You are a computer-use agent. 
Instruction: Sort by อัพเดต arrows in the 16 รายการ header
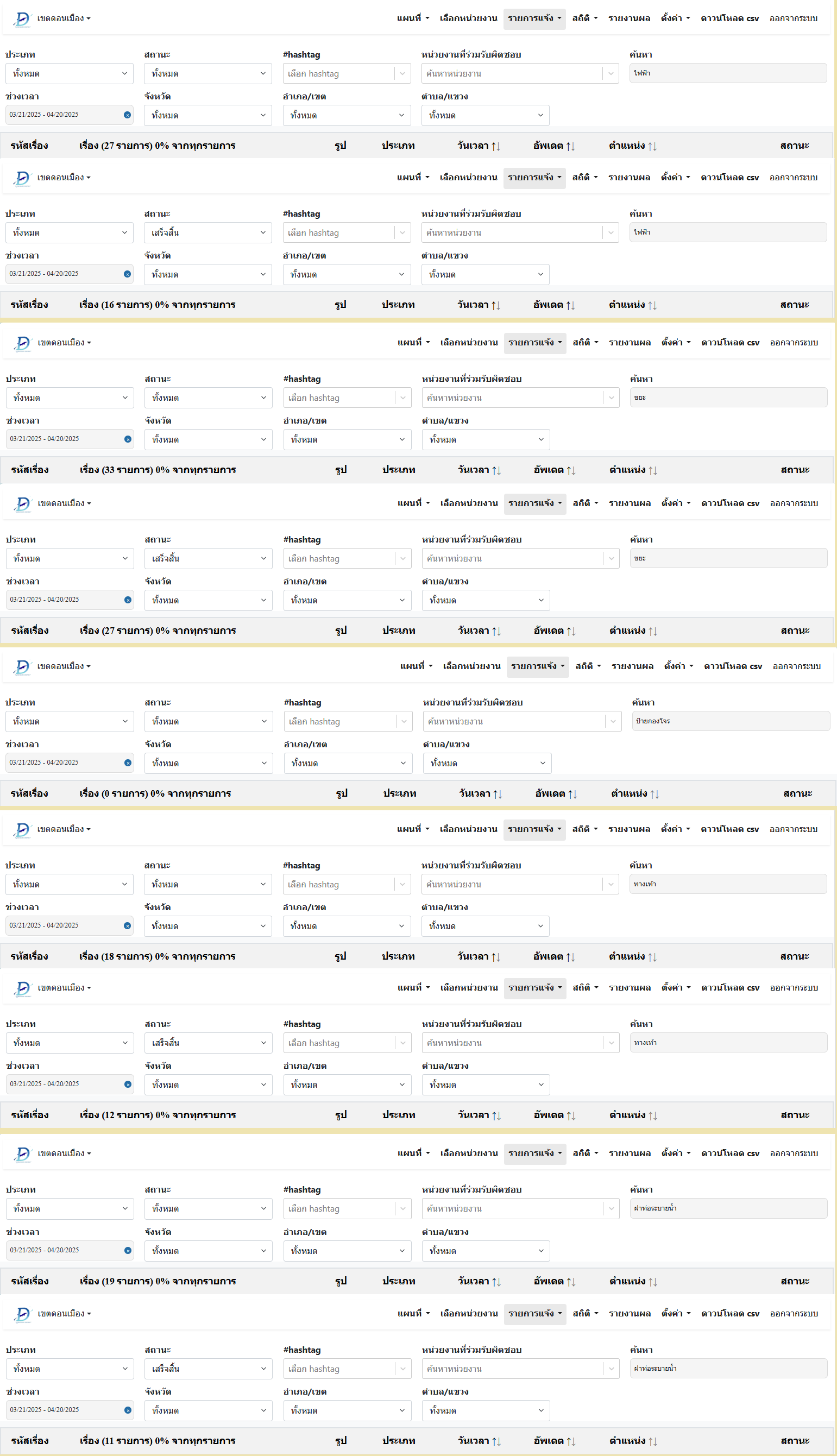tap(570, 305)
